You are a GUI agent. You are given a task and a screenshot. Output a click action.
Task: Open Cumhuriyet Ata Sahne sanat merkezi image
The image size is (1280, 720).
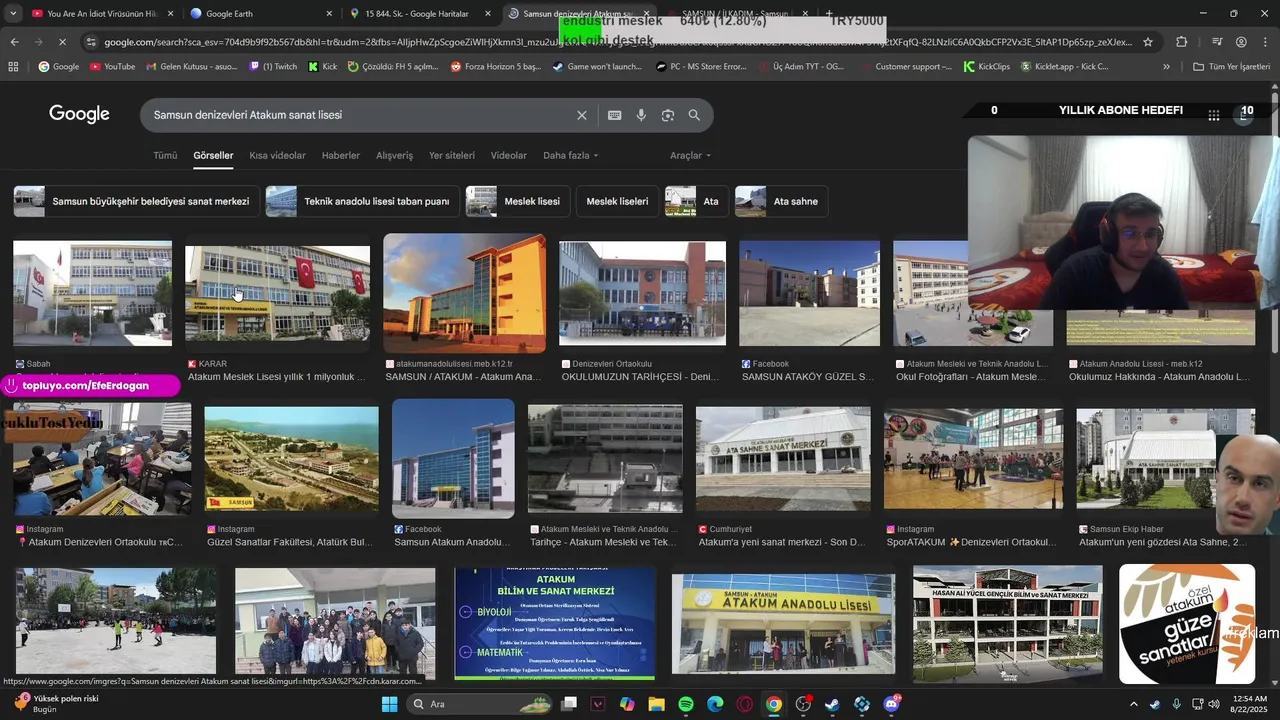(783, 458)
